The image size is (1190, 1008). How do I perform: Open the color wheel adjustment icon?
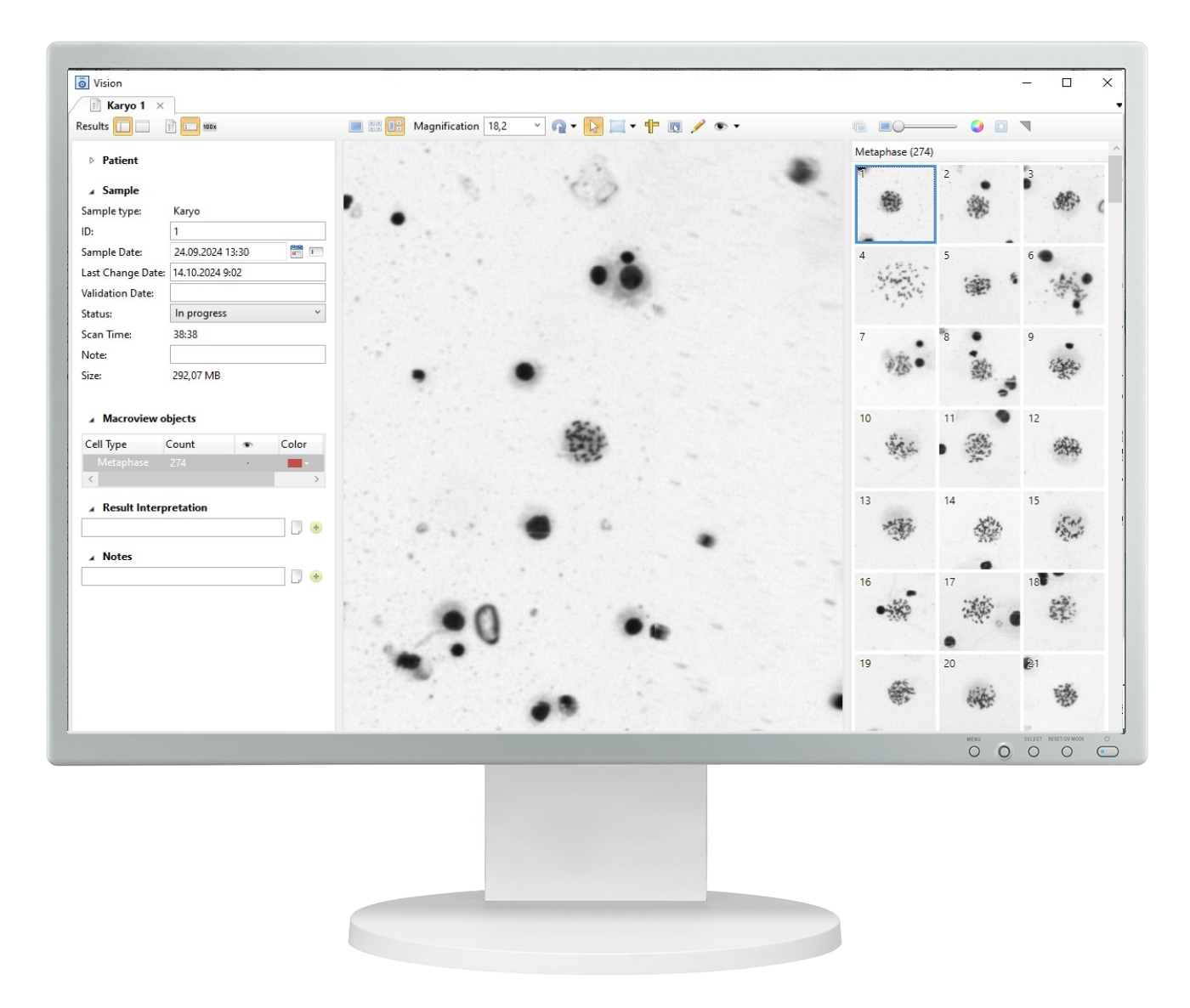977,127
